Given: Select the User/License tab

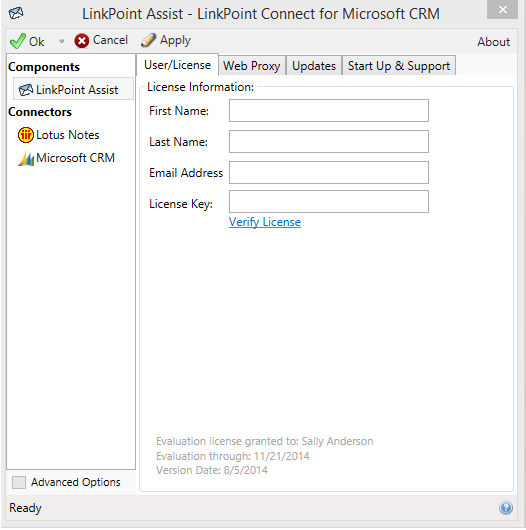Looking at the screenshot, I should click(177, 65).
